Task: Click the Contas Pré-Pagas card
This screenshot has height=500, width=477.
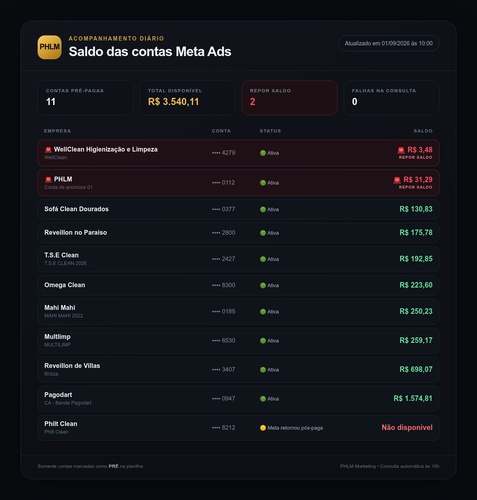Action: pos(85,98)
